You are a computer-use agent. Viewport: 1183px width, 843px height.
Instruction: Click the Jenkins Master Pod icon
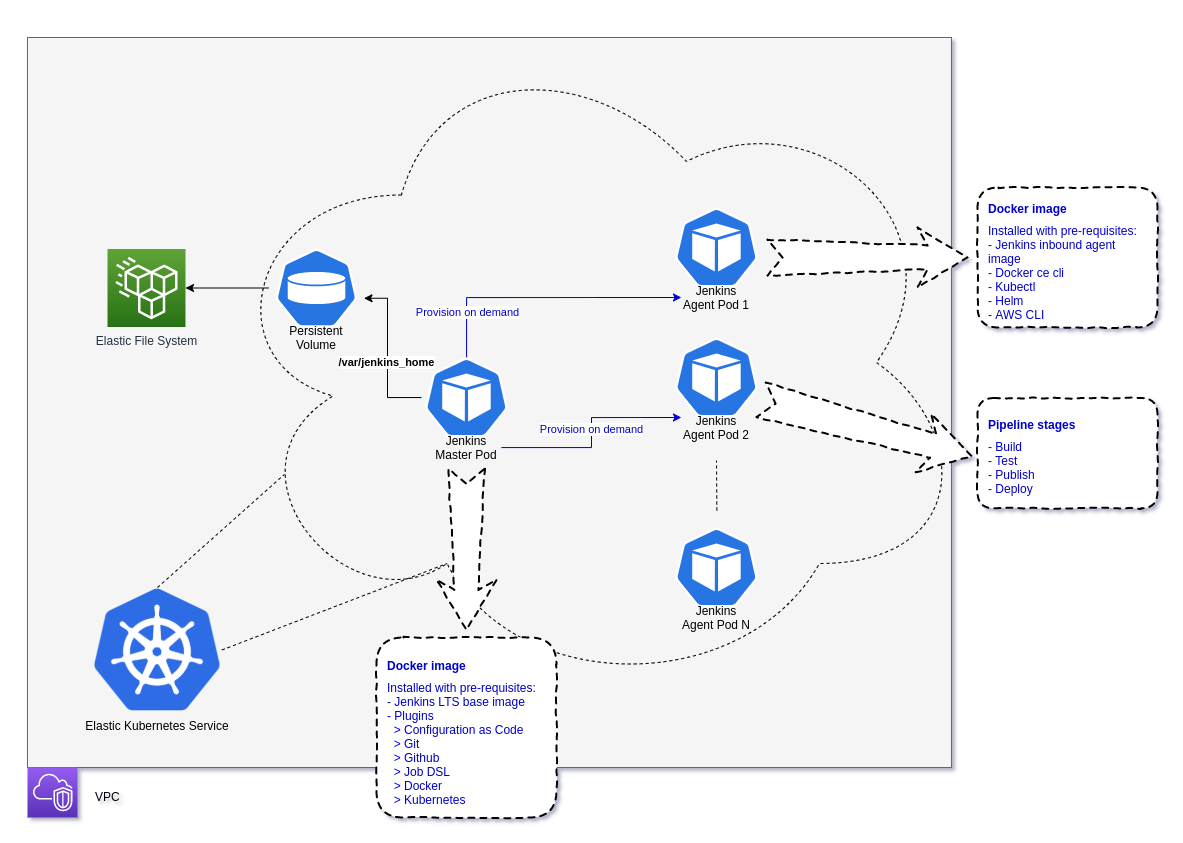[x=466, y=397]
